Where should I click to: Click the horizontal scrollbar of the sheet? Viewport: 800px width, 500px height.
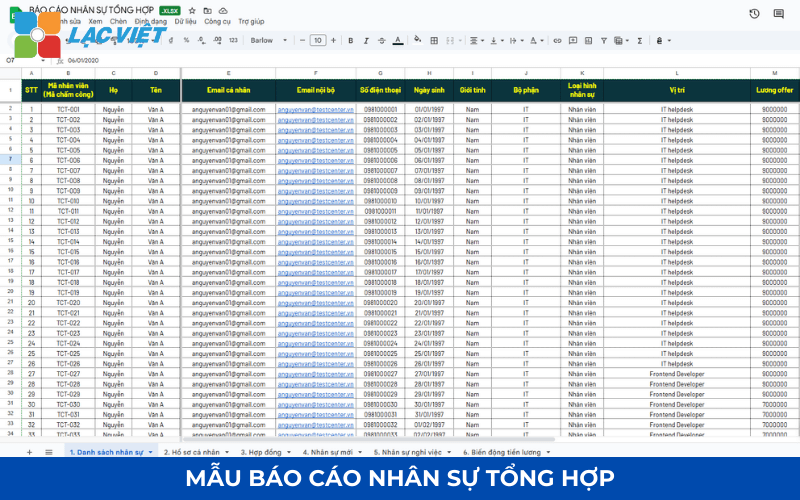369,439
